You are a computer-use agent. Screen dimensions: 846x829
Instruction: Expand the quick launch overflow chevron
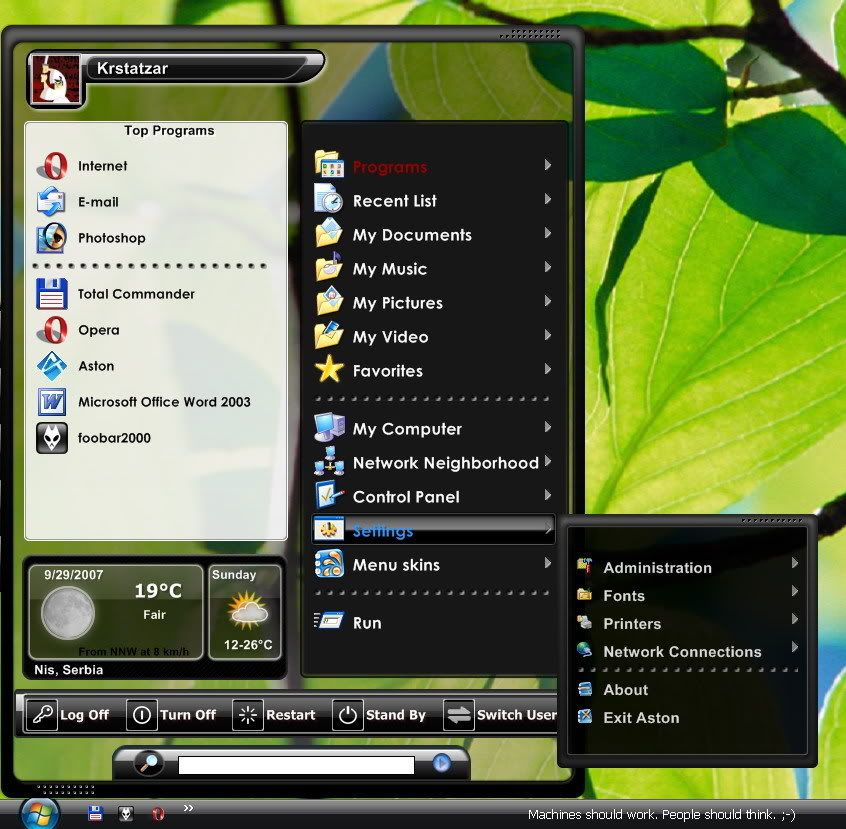pos(188,808)
